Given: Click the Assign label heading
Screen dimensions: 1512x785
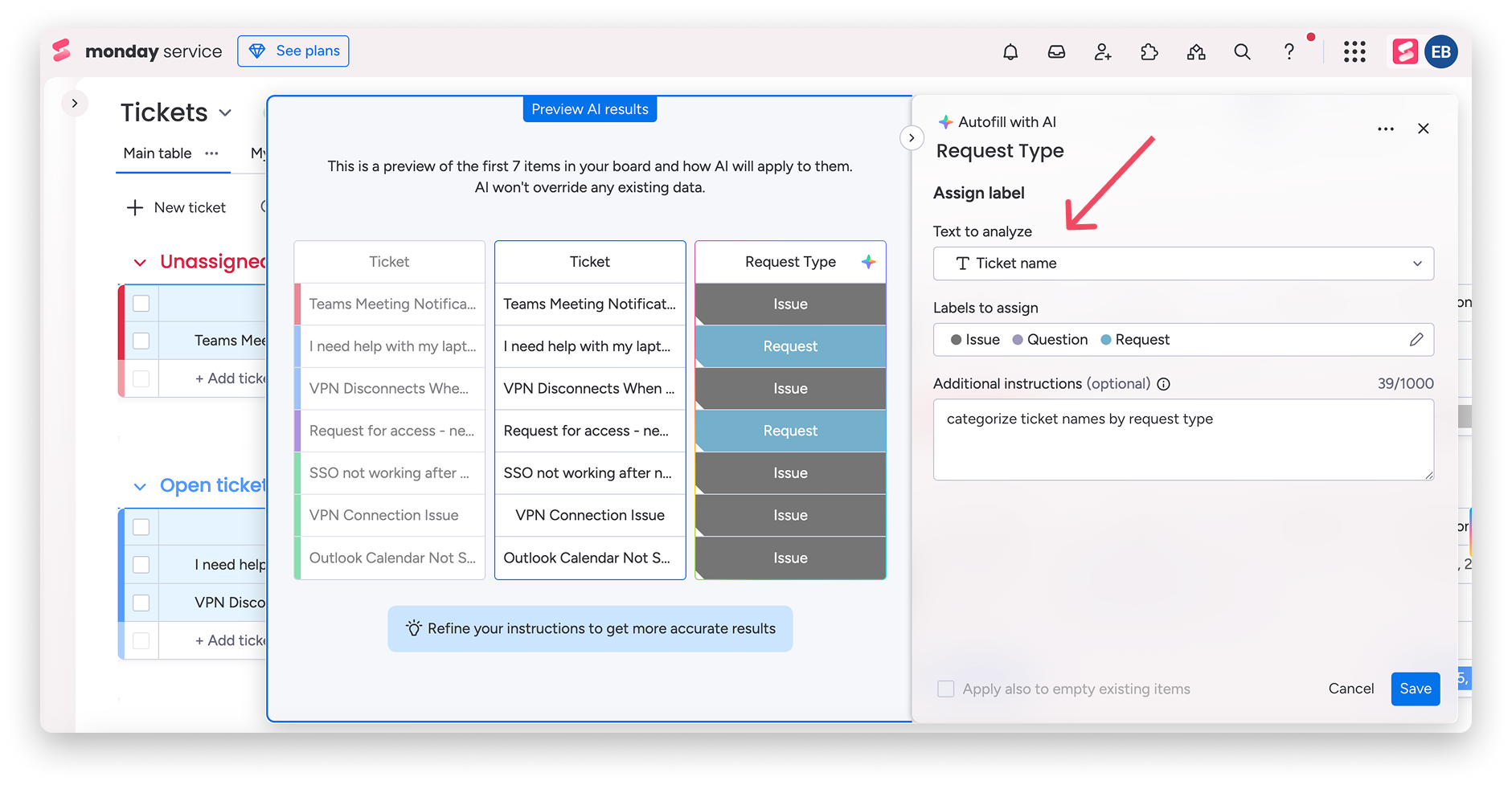Looking at the screenshot, I should pos(978,193).
